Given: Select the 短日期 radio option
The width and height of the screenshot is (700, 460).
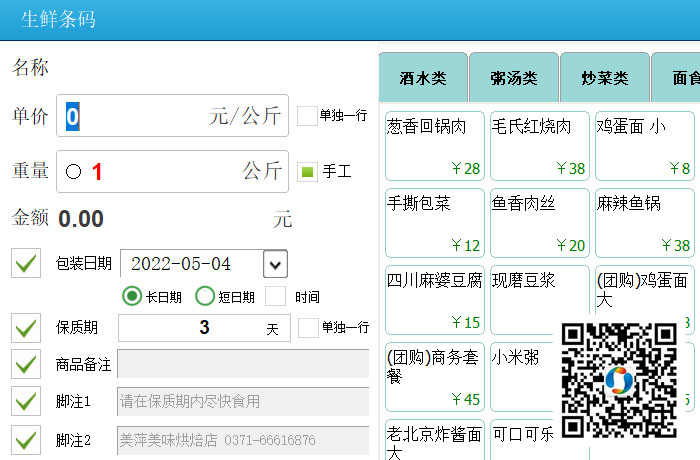Looking at the screenshot, I should pyautogui.click(x=205, y=296).
